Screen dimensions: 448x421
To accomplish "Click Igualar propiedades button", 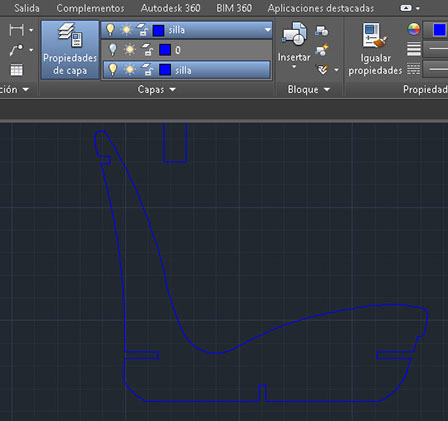I will (375, 49).
